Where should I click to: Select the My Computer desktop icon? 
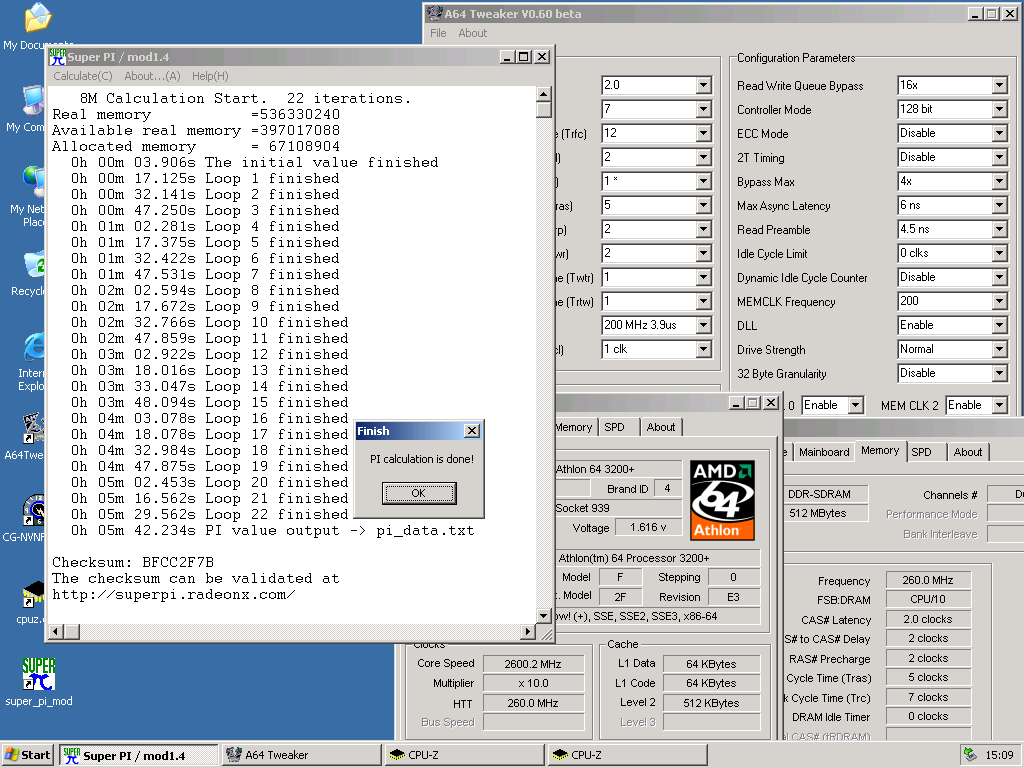tap(33, 101)
